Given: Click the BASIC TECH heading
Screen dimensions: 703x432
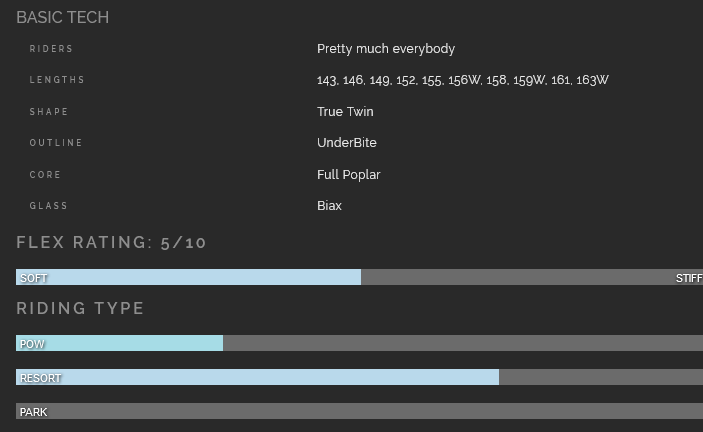Looking at the screenshot, I should pyautogui.click(x=63, y=17).
